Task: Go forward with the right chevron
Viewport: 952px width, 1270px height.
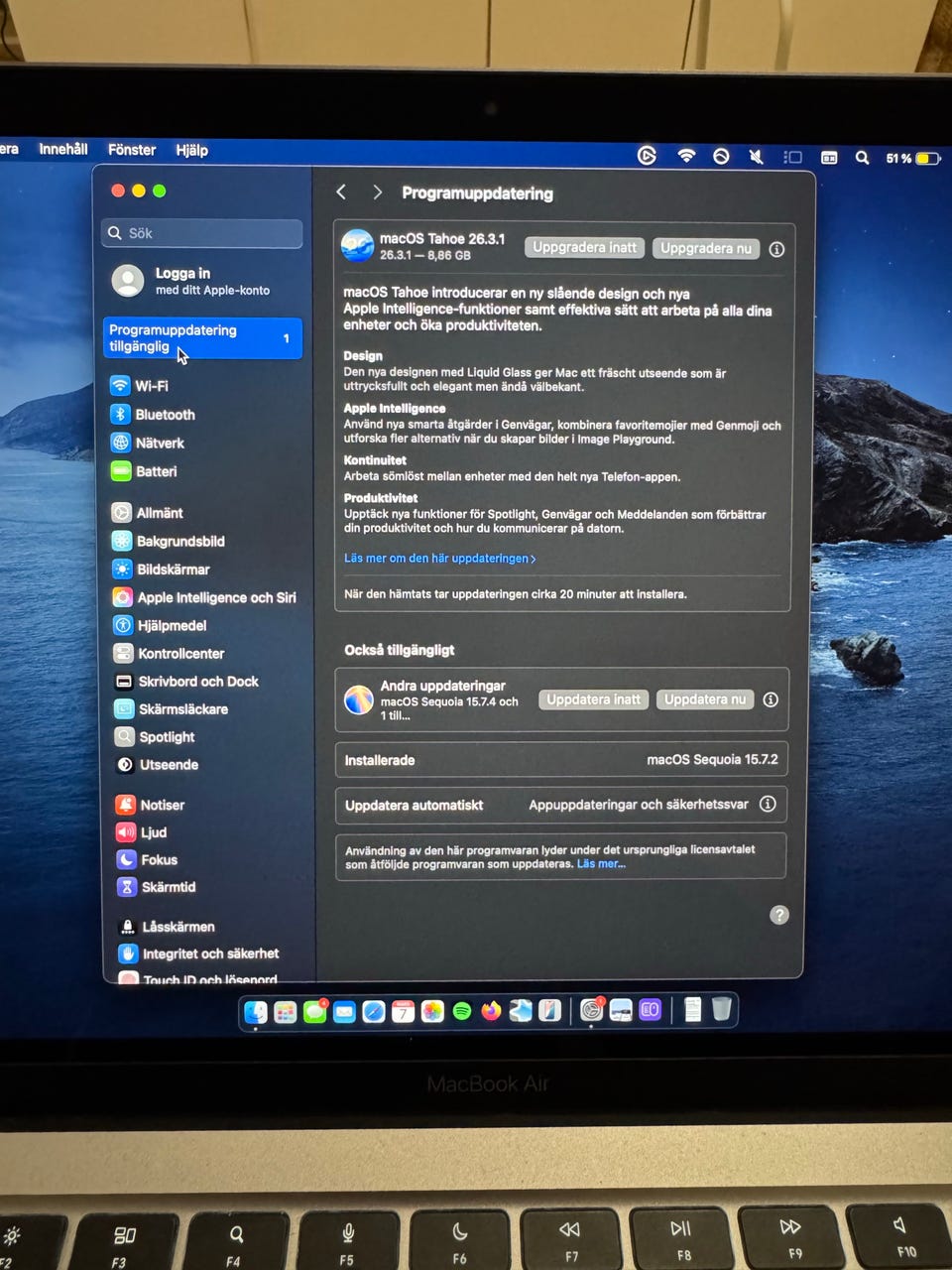Action: (x=377, y=192)
